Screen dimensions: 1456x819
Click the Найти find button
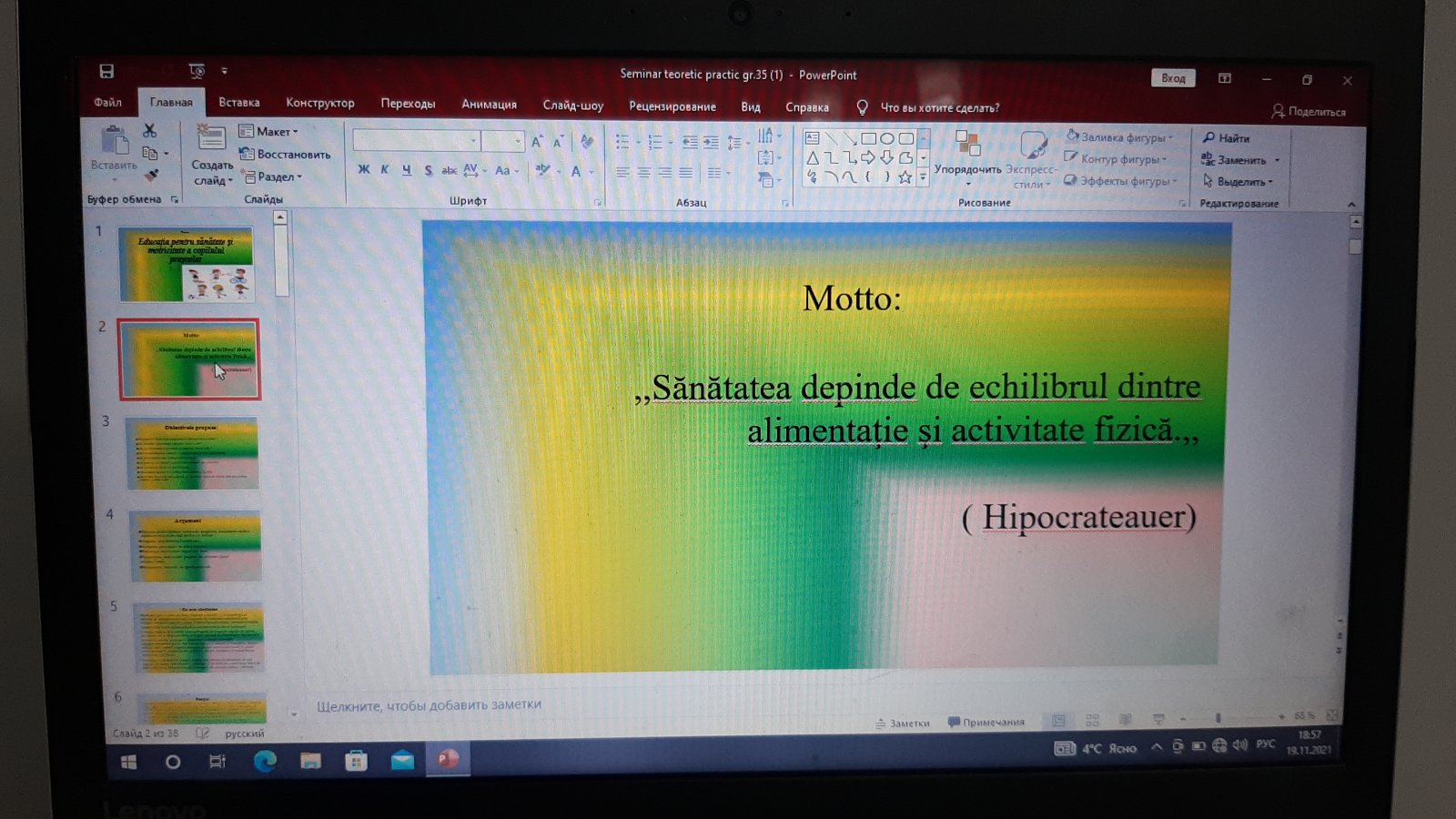(1227, 138)
